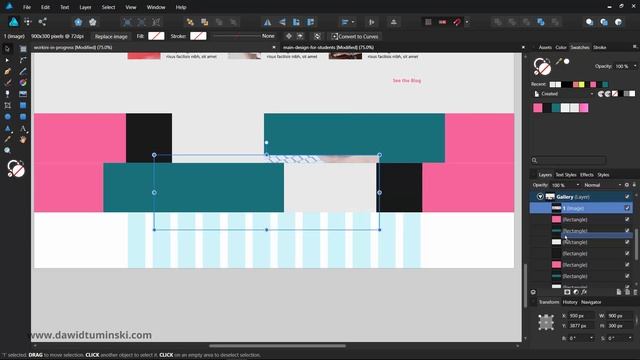
Task: Switch to main-design-for-students document tab
Action: (x=329, y=47)
